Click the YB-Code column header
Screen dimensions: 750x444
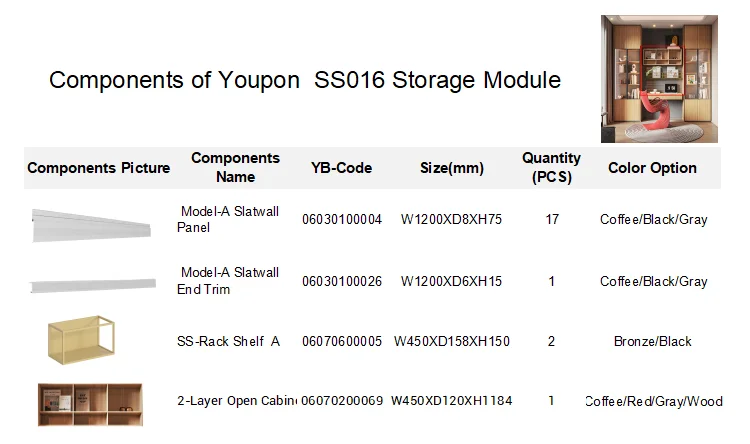pos(341,168)
